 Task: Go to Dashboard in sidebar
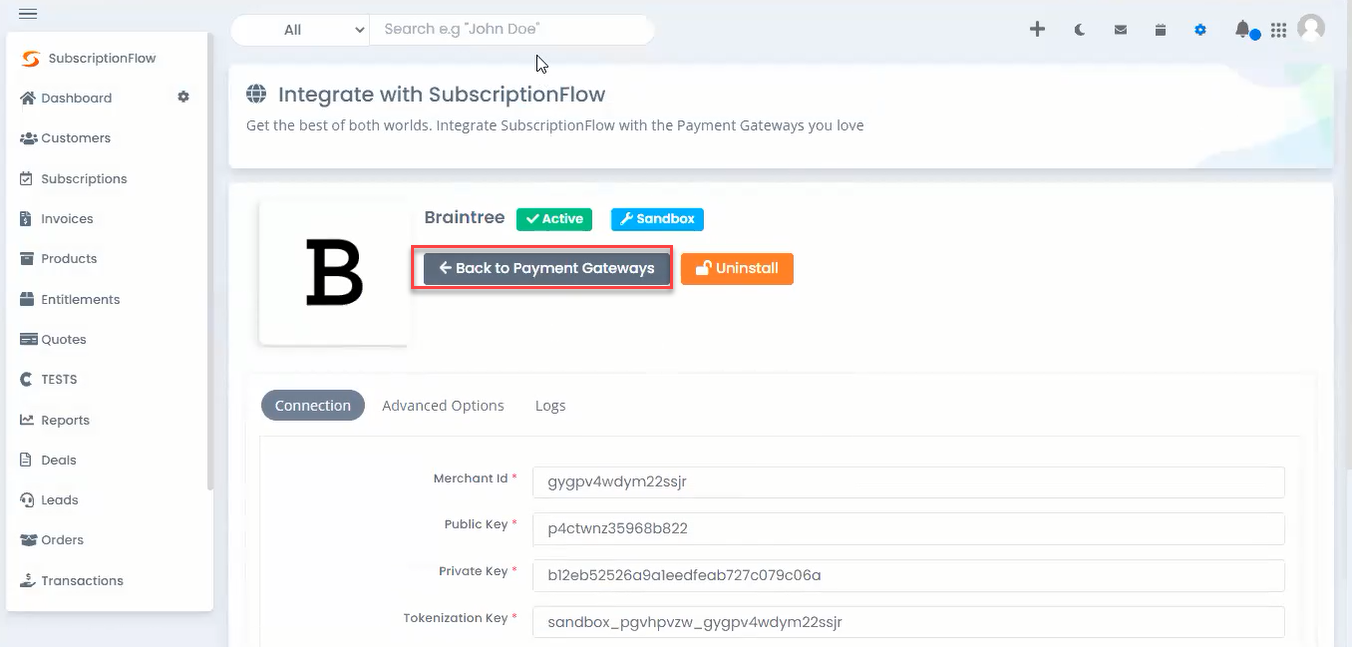[x=76, y=98]
